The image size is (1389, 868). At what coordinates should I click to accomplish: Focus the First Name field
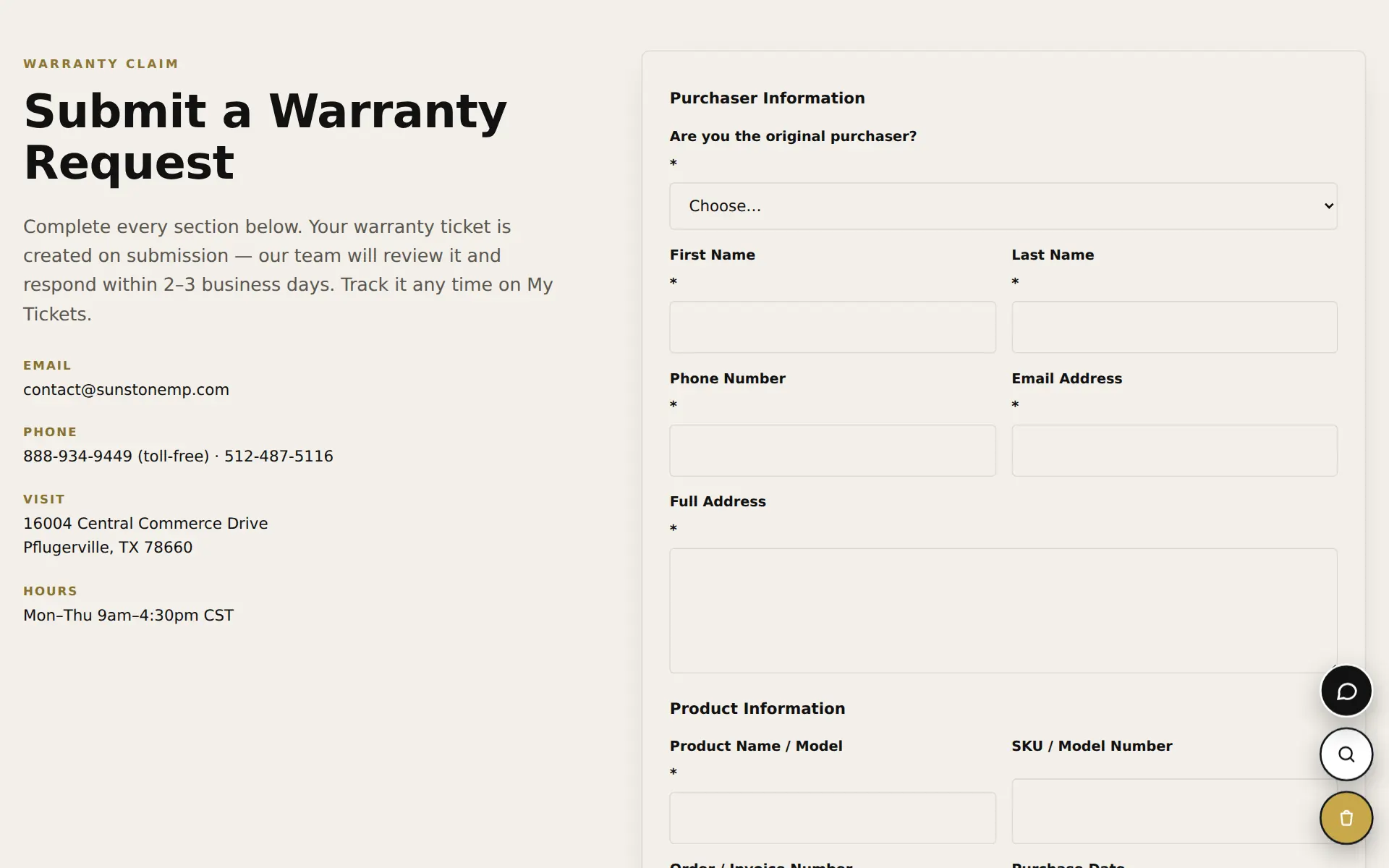point(832,327)
